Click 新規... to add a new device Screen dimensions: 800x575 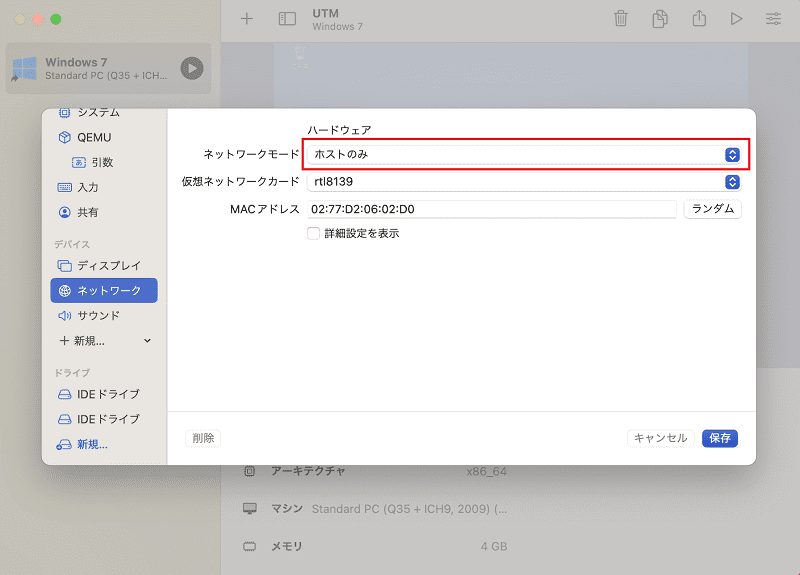pyautogui.click(x=83, y=340)
